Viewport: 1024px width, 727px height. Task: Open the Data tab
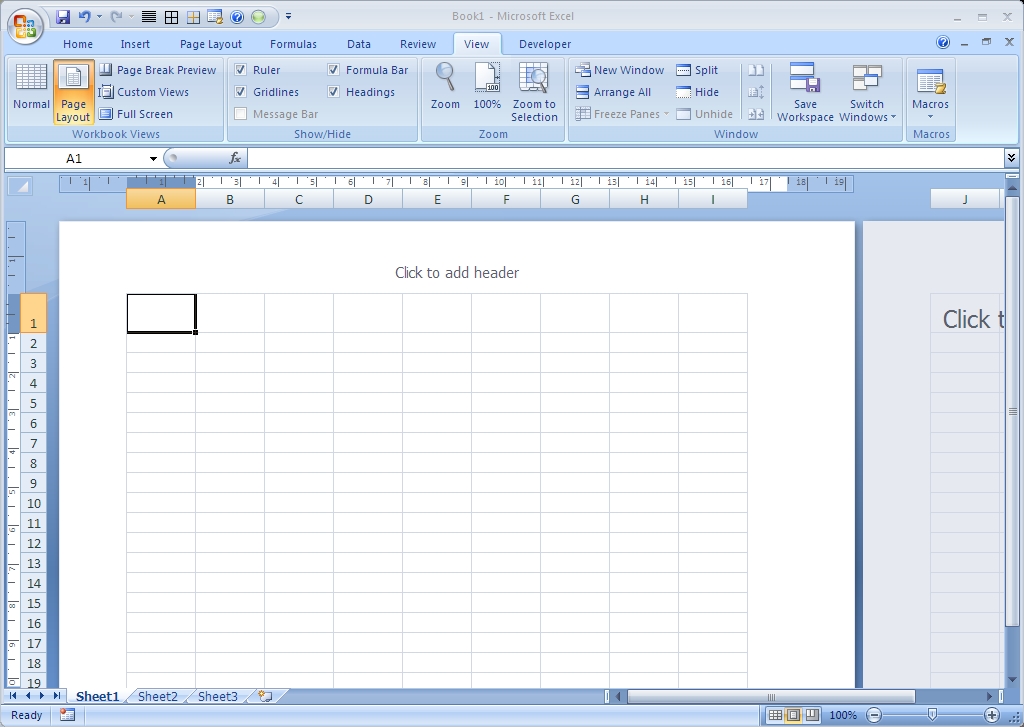point(359,44)
